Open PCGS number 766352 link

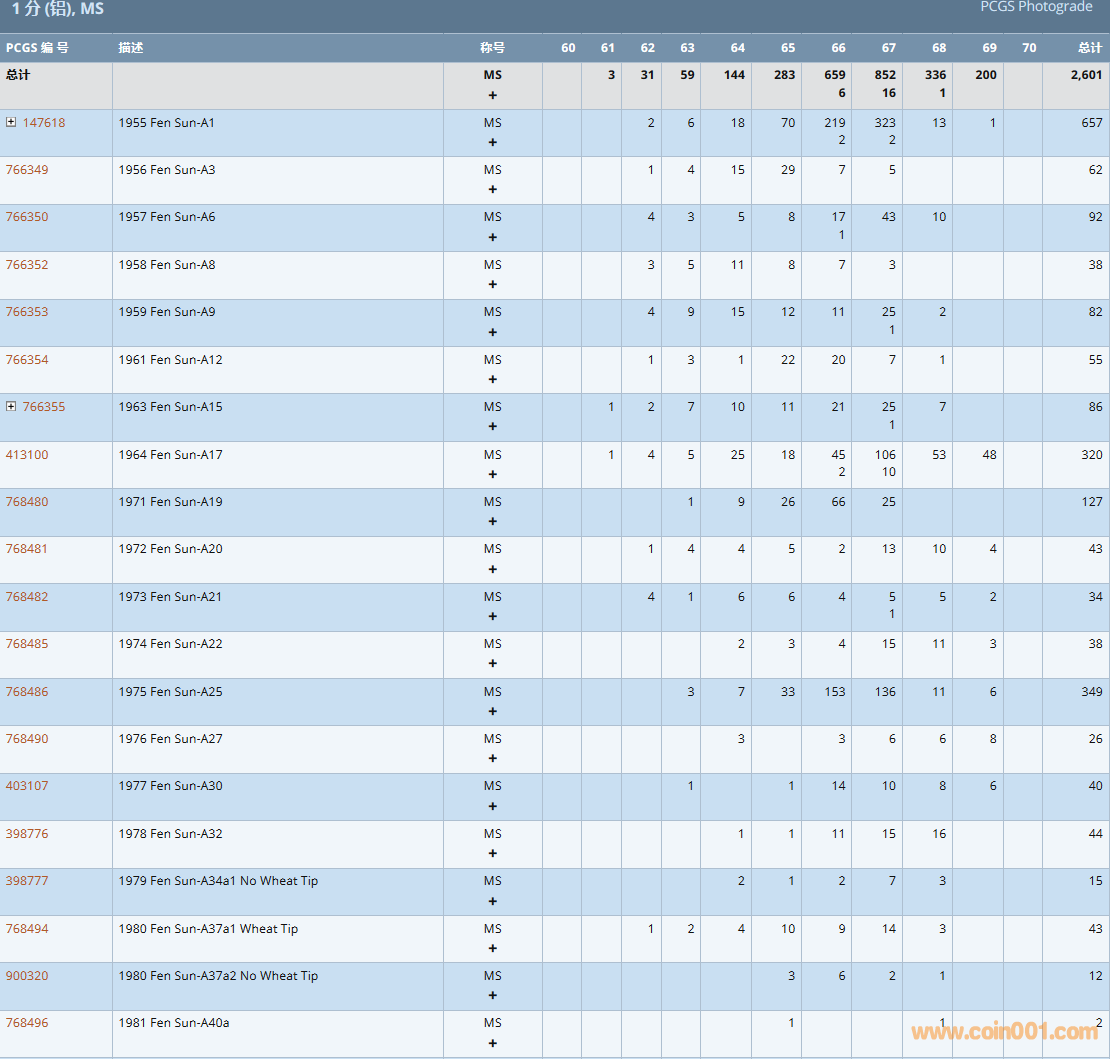(27, 265)
